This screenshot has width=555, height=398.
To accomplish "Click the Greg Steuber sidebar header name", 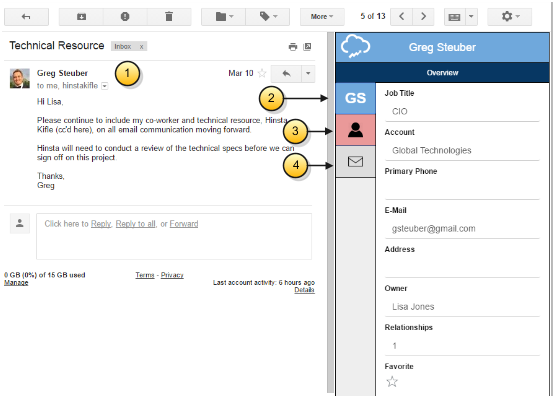I will (442, 47).
